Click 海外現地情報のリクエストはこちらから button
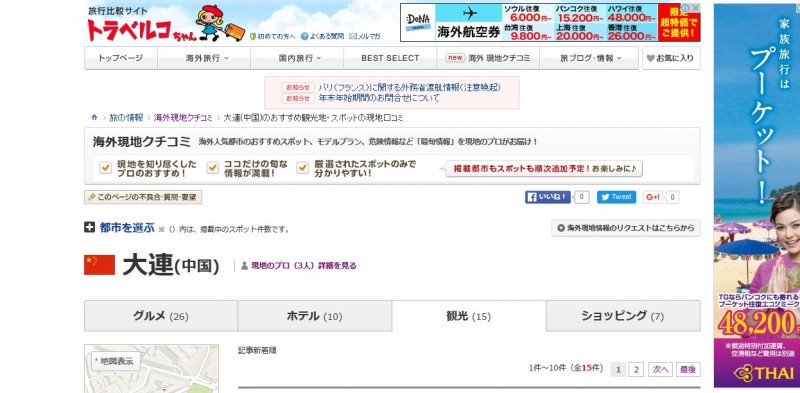This screenshot has height=393, width=800. (x=626, y=228)
